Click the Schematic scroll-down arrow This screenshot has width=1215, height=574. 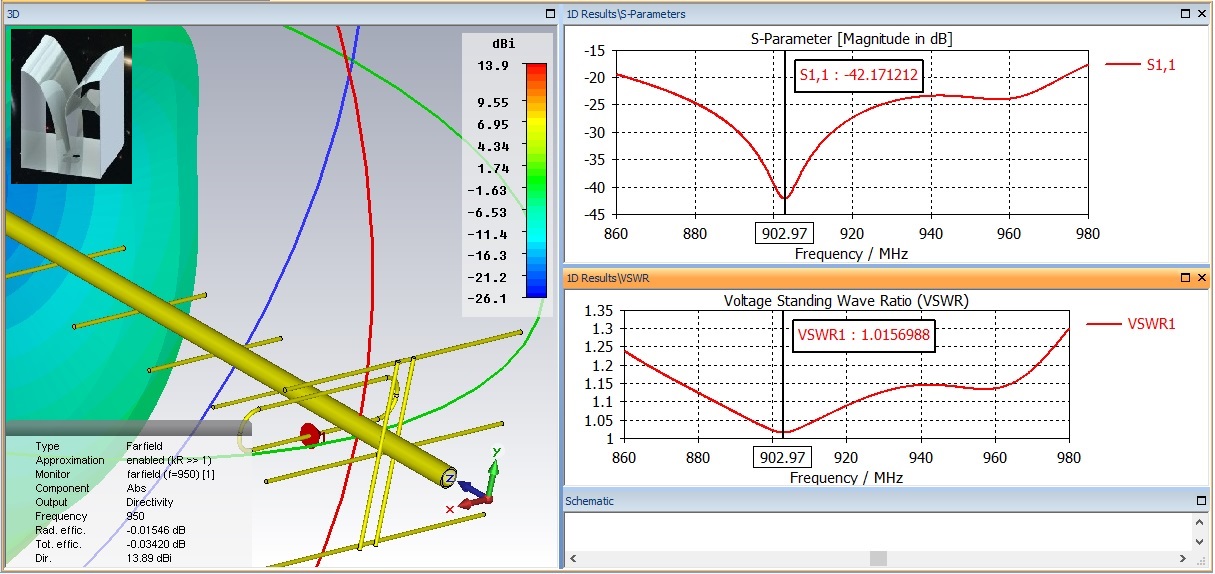click(1201, 542)
